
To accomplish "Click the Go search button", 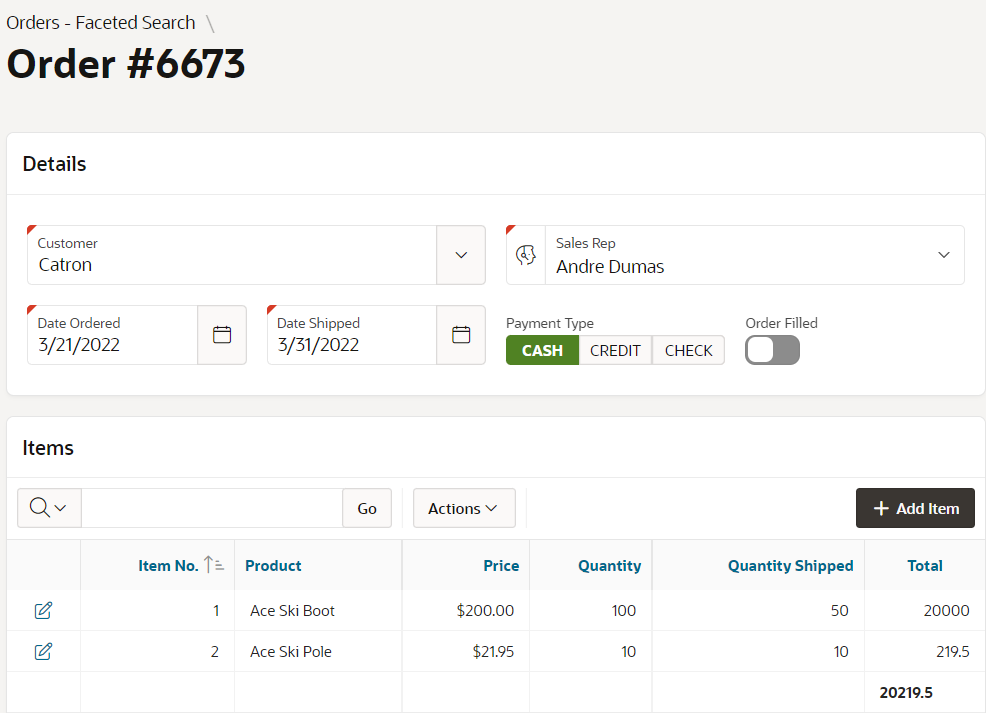I will [367, 508].
